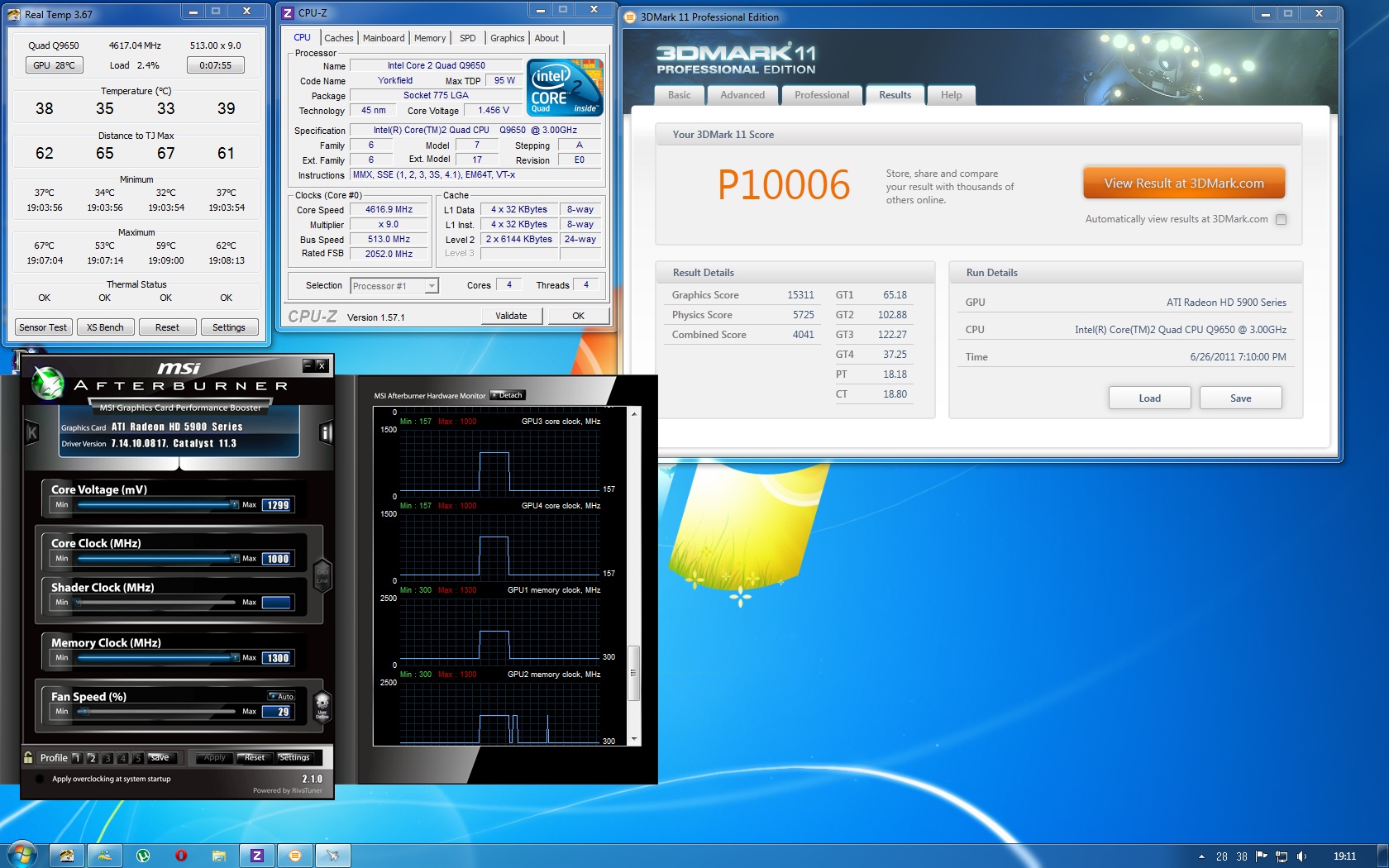Click the volume speaker tray icon

1302,856
